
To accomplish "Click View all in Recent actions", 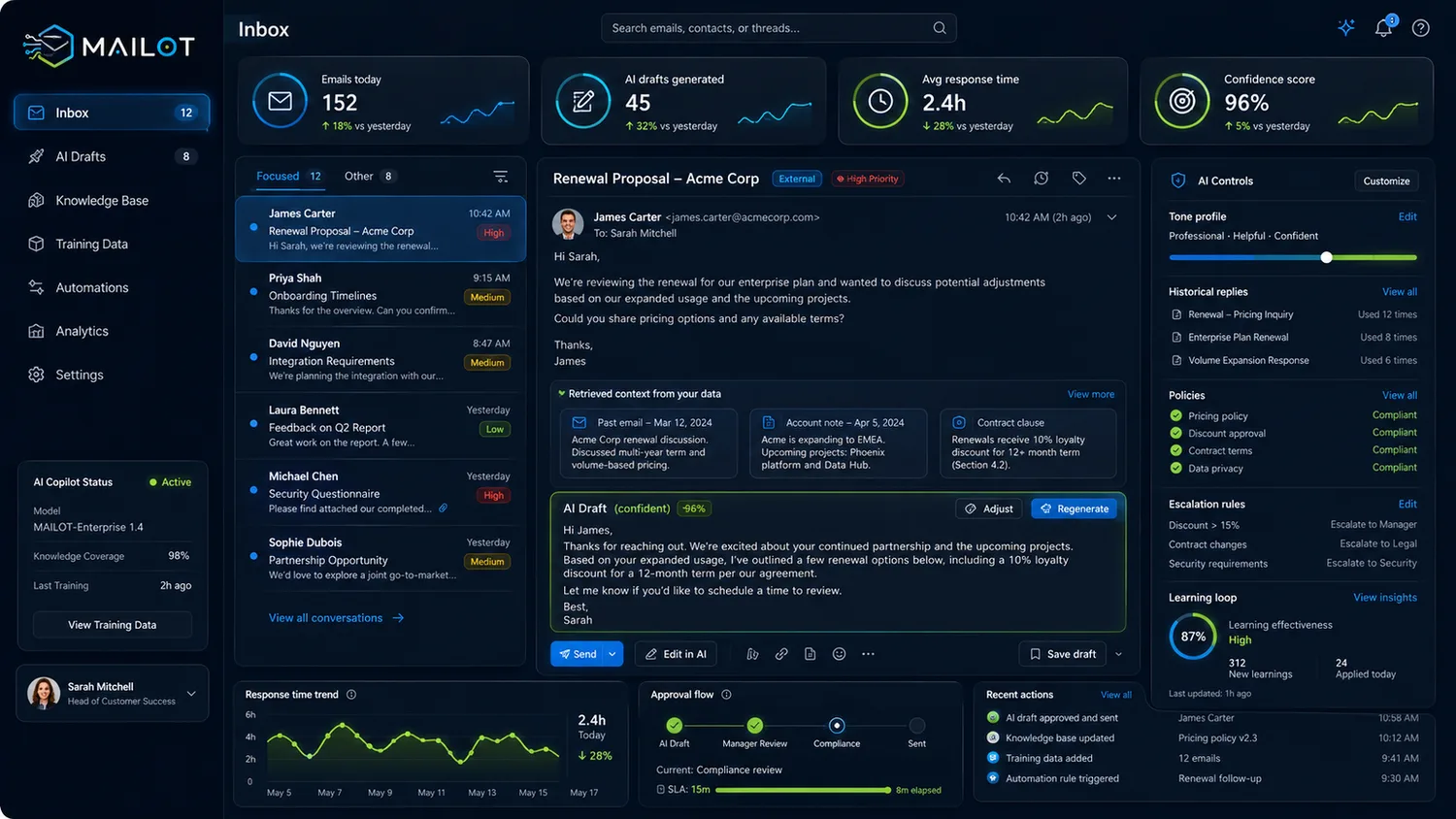I will pos(1116,695).
